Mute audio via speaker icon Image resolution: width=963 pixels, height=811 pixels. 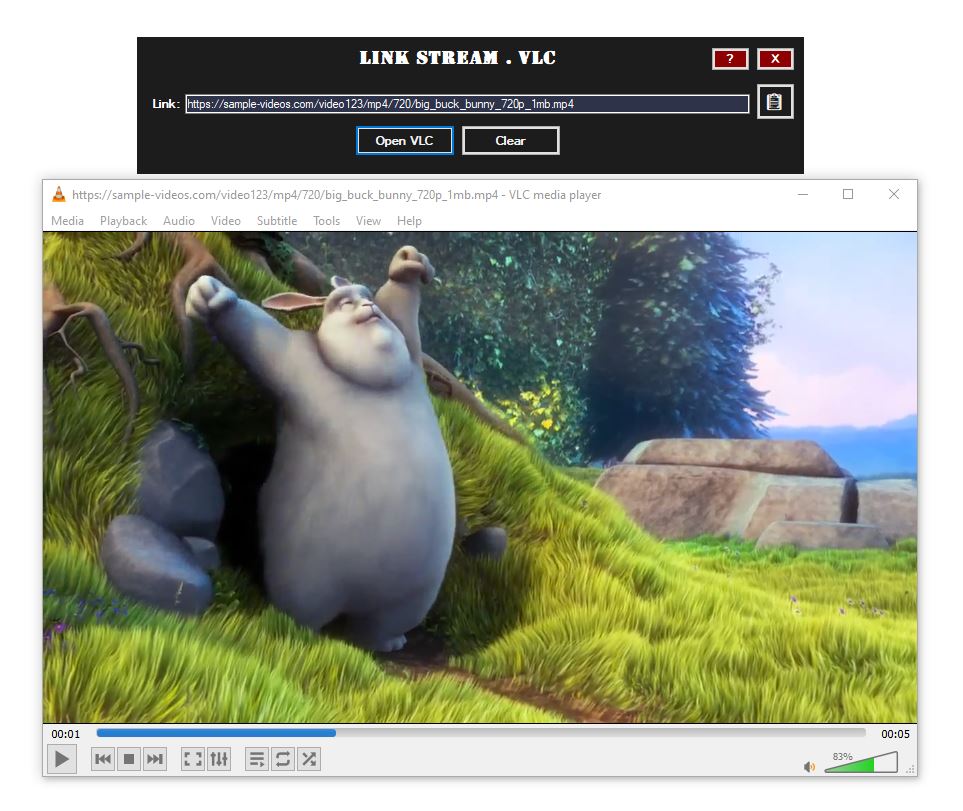(809, 766)
